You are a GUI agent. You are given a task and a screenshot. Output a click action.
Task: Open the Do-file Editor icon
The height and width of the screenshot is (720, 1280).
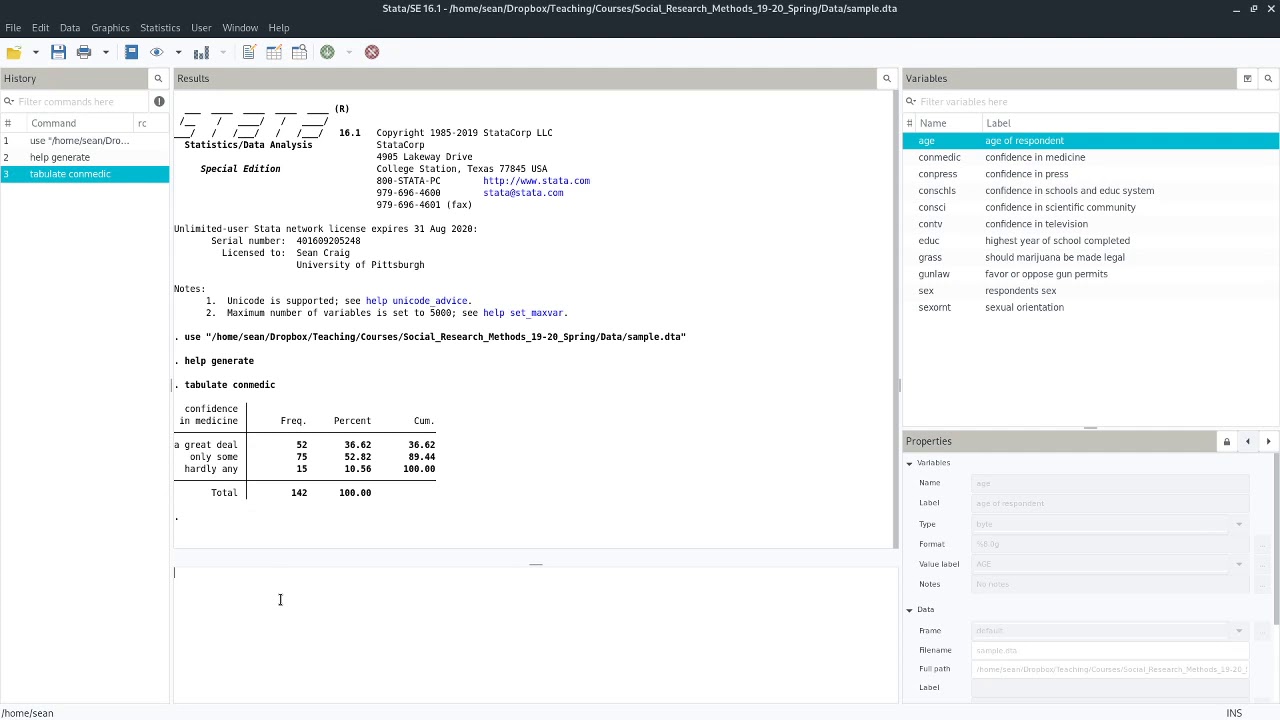click(249, 52)
